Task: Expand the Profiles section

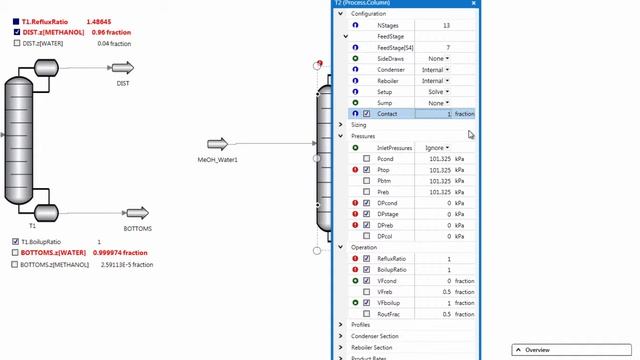Action: pos(340,324)
